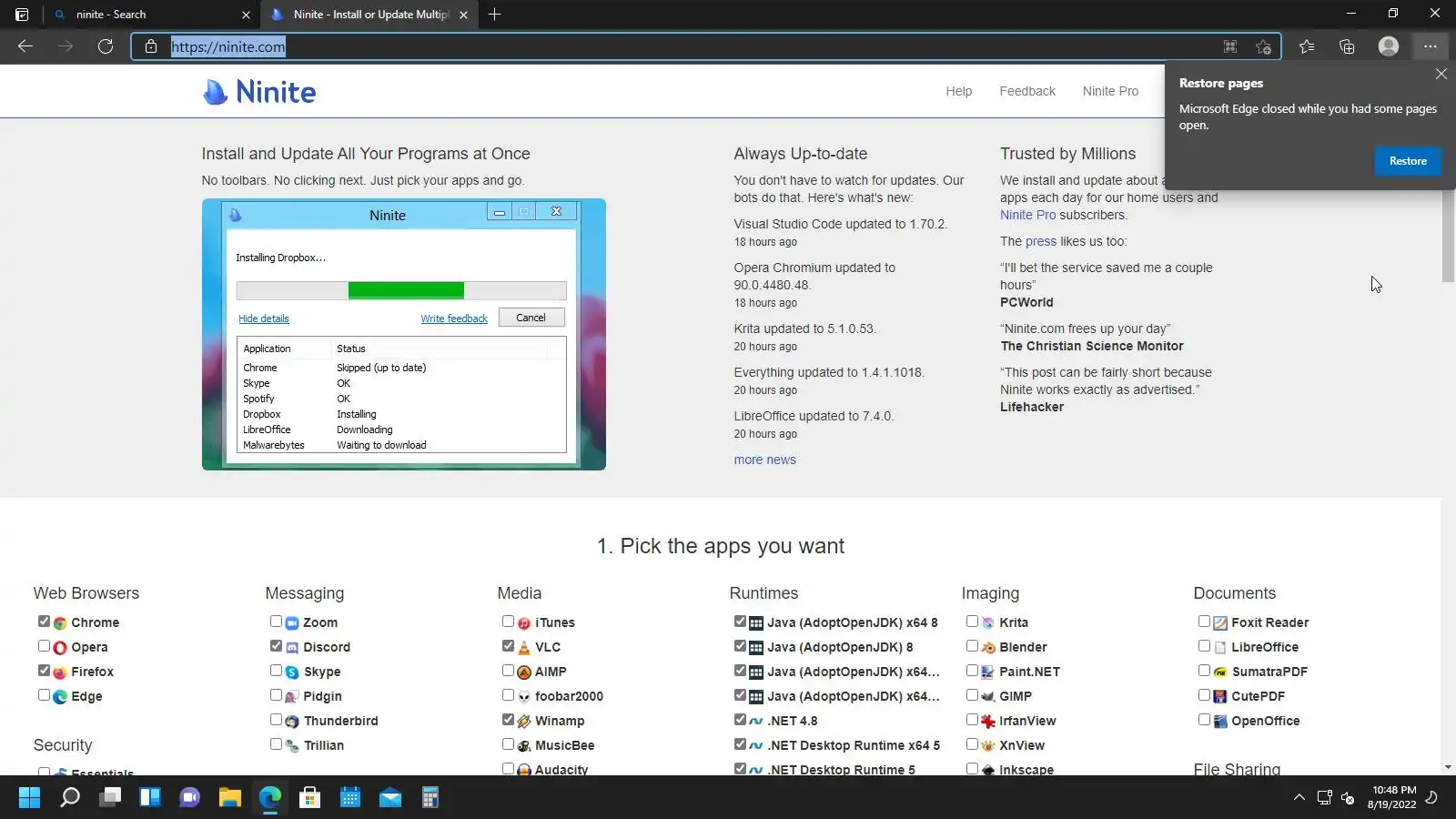The width and height of the screenshot is (1456, 819).
Task: Open the Ninite Pro menu link
Action: (x=1110, y=91)
